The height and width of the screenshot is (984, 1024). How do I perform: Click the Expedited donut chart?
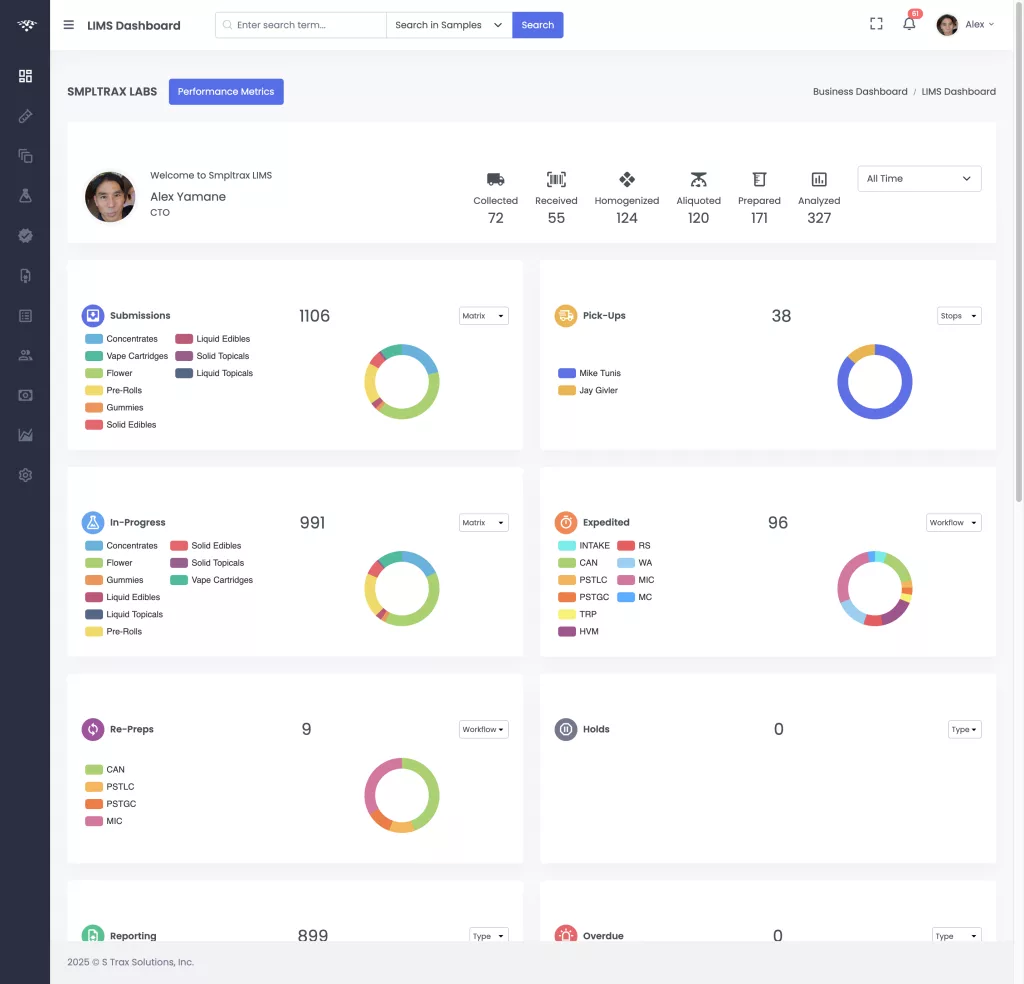(874, 588)
